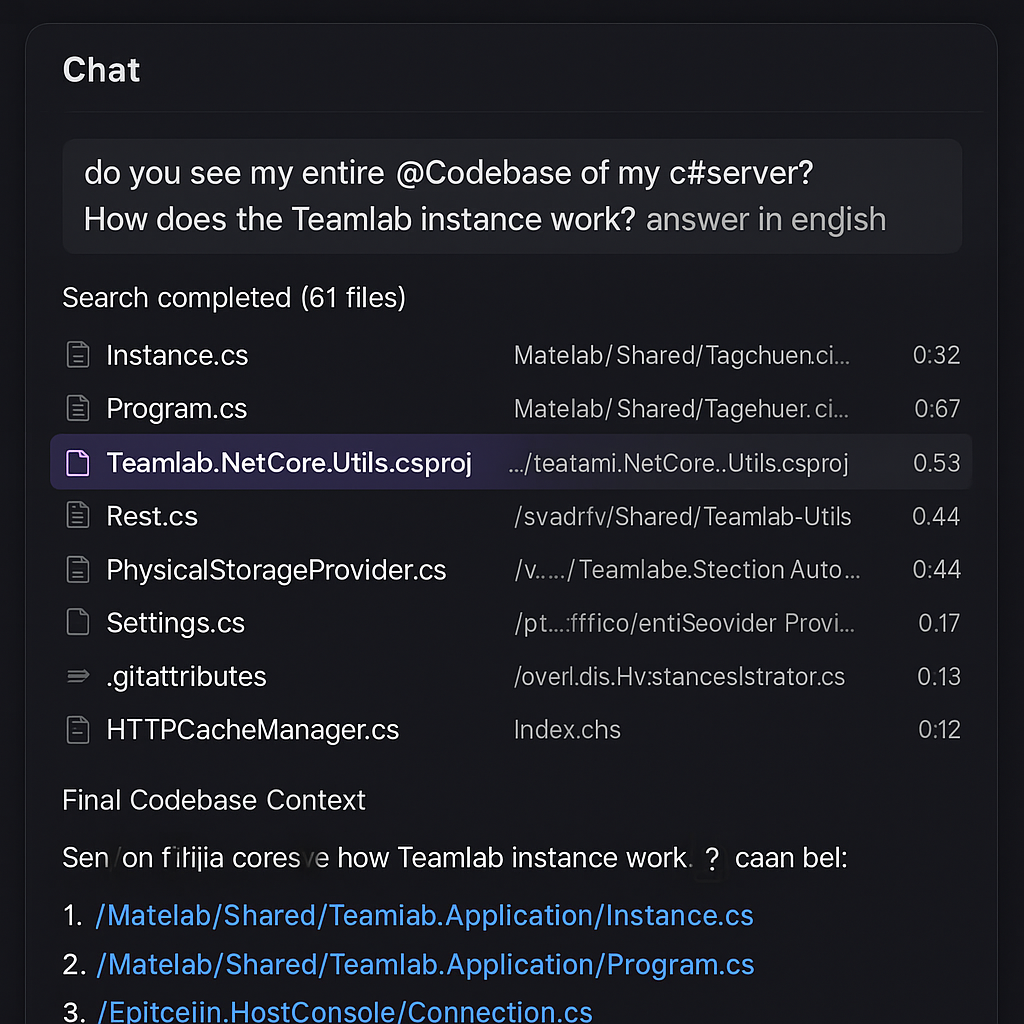Image resolution: width=1024 pixels, height=1024 pixels.
Task: Click the document icon next to Rest.cs
Action: pyautogui.click(x=78, y=516)
